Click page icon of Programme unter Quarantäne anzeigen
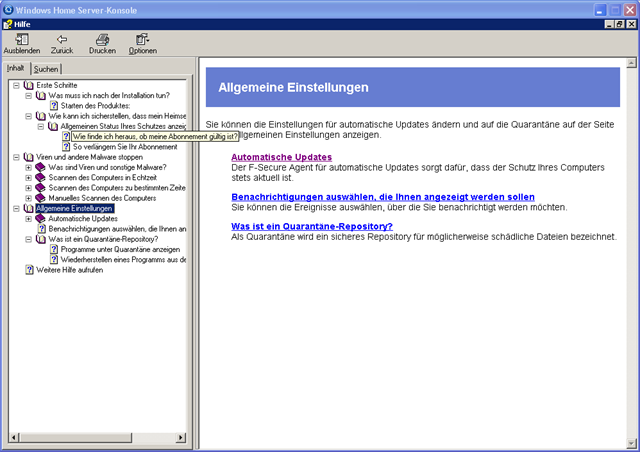640x452 pixels. pos(54,249)
